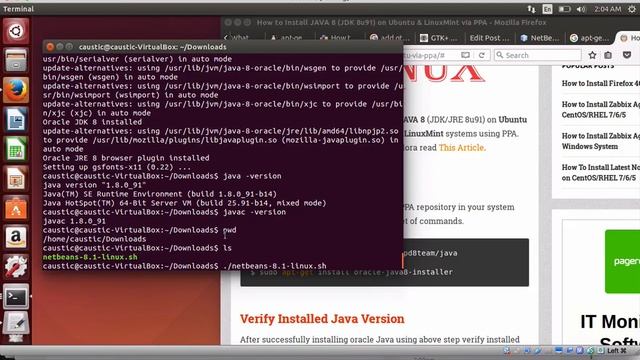
Task: Click the Pocket icon in Firefox toolbar
Action: coord(627,55)
